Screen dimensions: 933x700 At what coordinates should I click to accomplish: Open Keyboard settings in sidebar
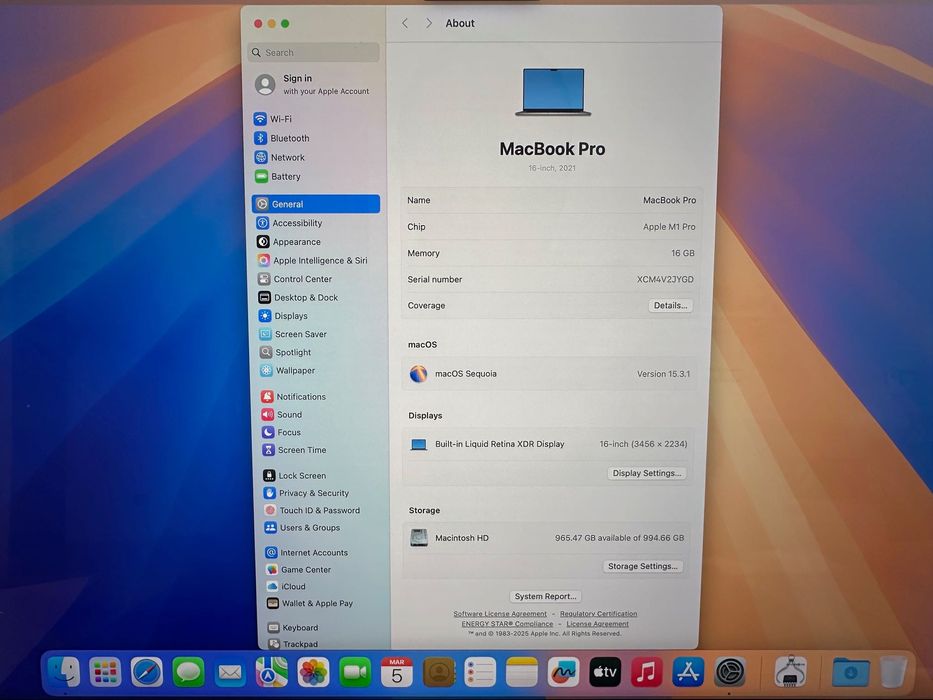(293, 627)
